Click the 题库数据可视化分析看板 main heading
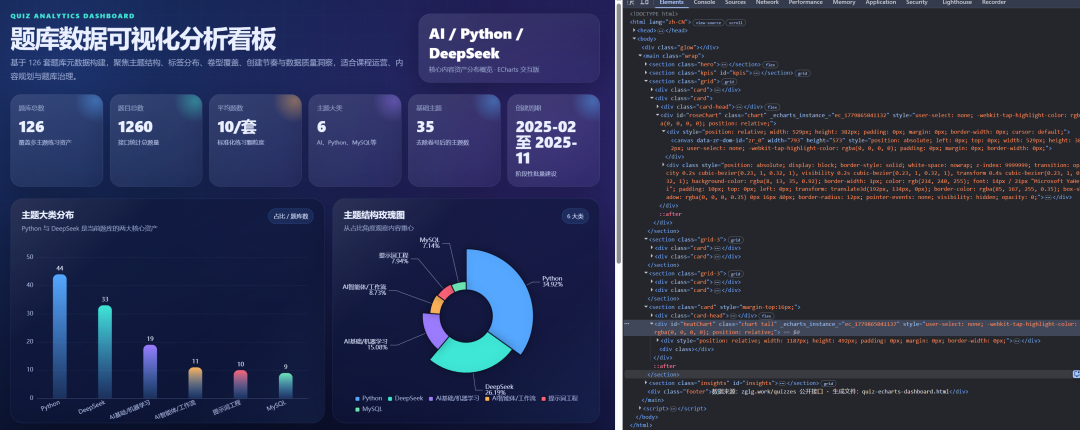 143,38
